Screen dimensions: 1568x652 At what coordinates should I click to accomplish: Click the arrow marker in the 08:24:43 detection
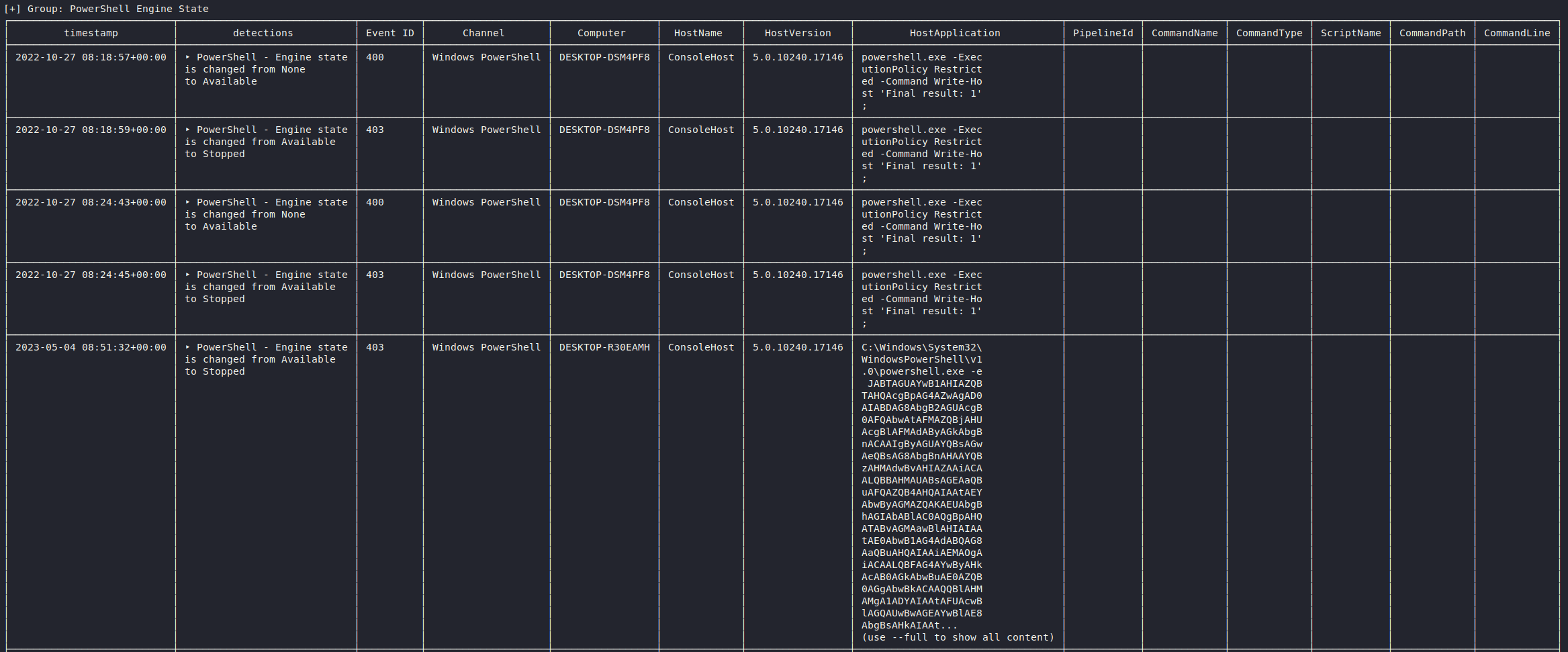188,203
